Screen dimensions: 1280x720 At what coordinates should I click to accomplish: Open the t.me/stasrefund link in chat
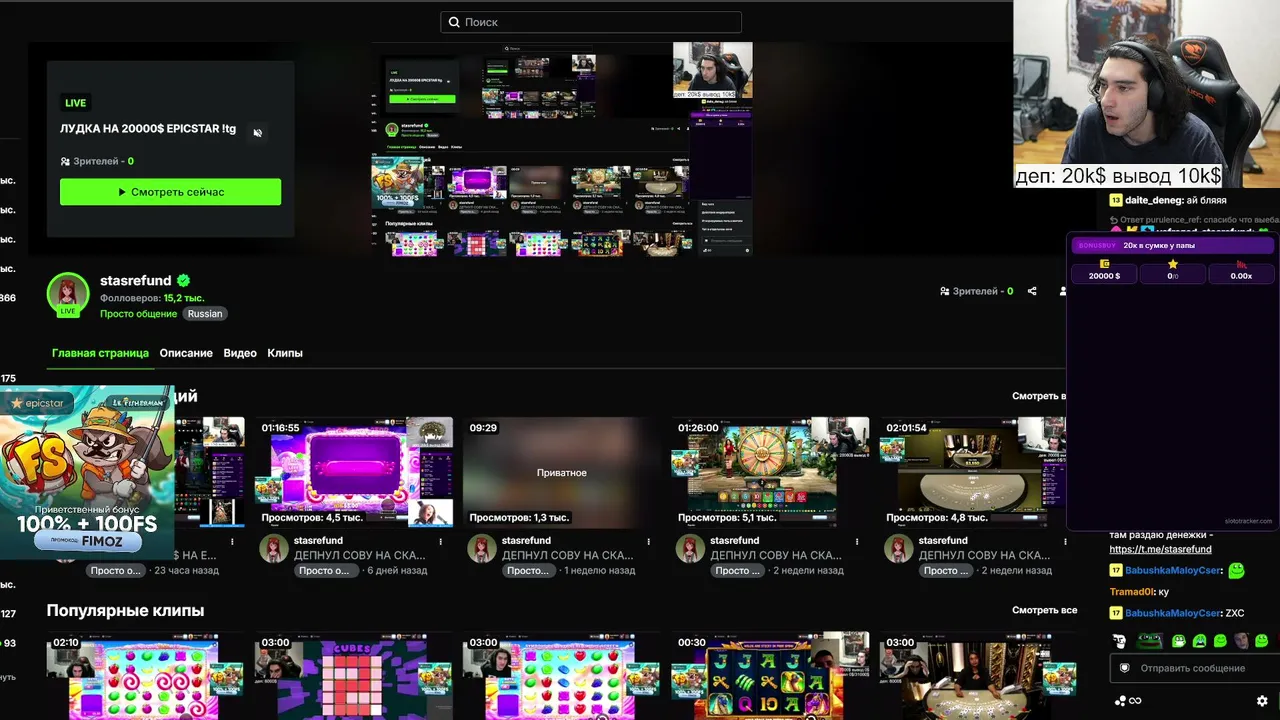tap(1160, 549)
